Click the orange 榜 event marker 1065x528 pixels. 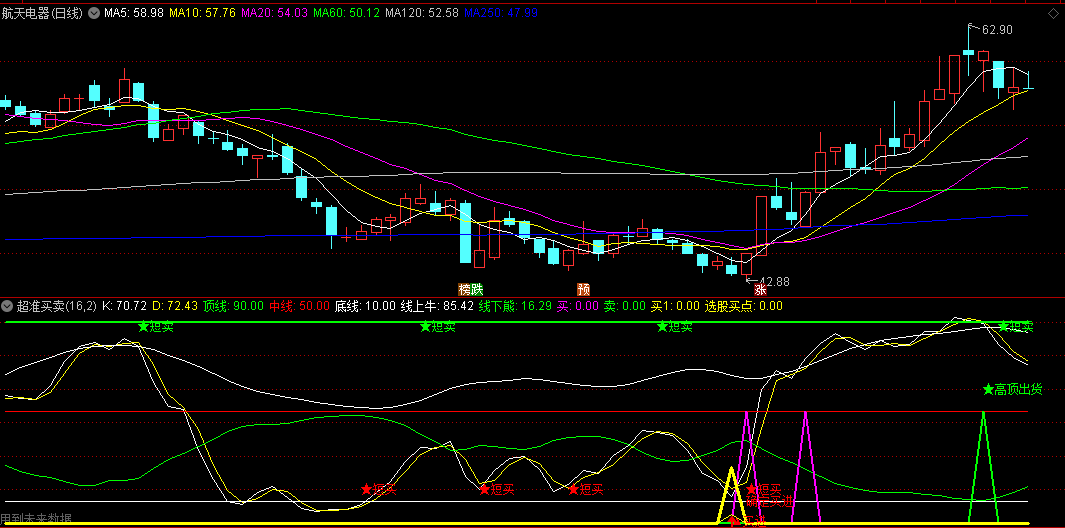465,289
